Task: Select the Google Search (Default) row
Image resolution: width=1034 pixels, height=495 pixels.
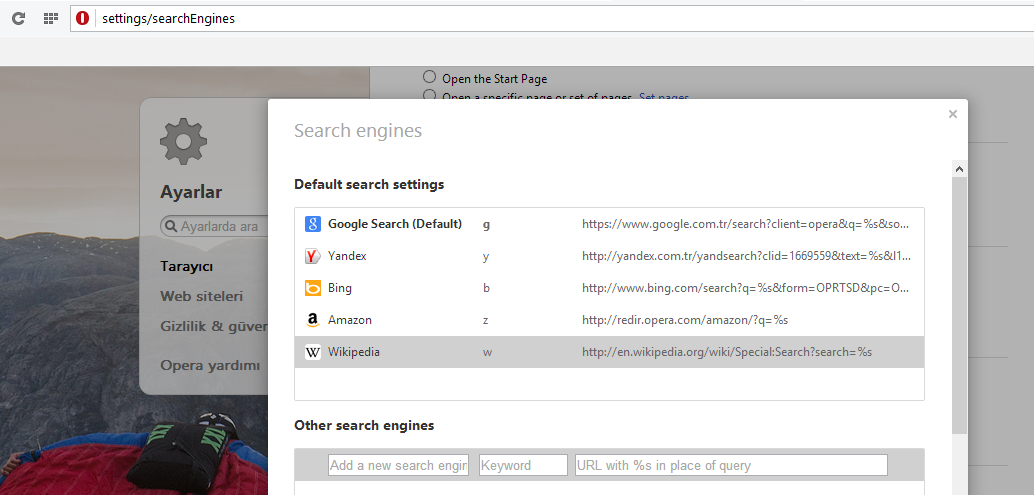Action: coord(609,224)
